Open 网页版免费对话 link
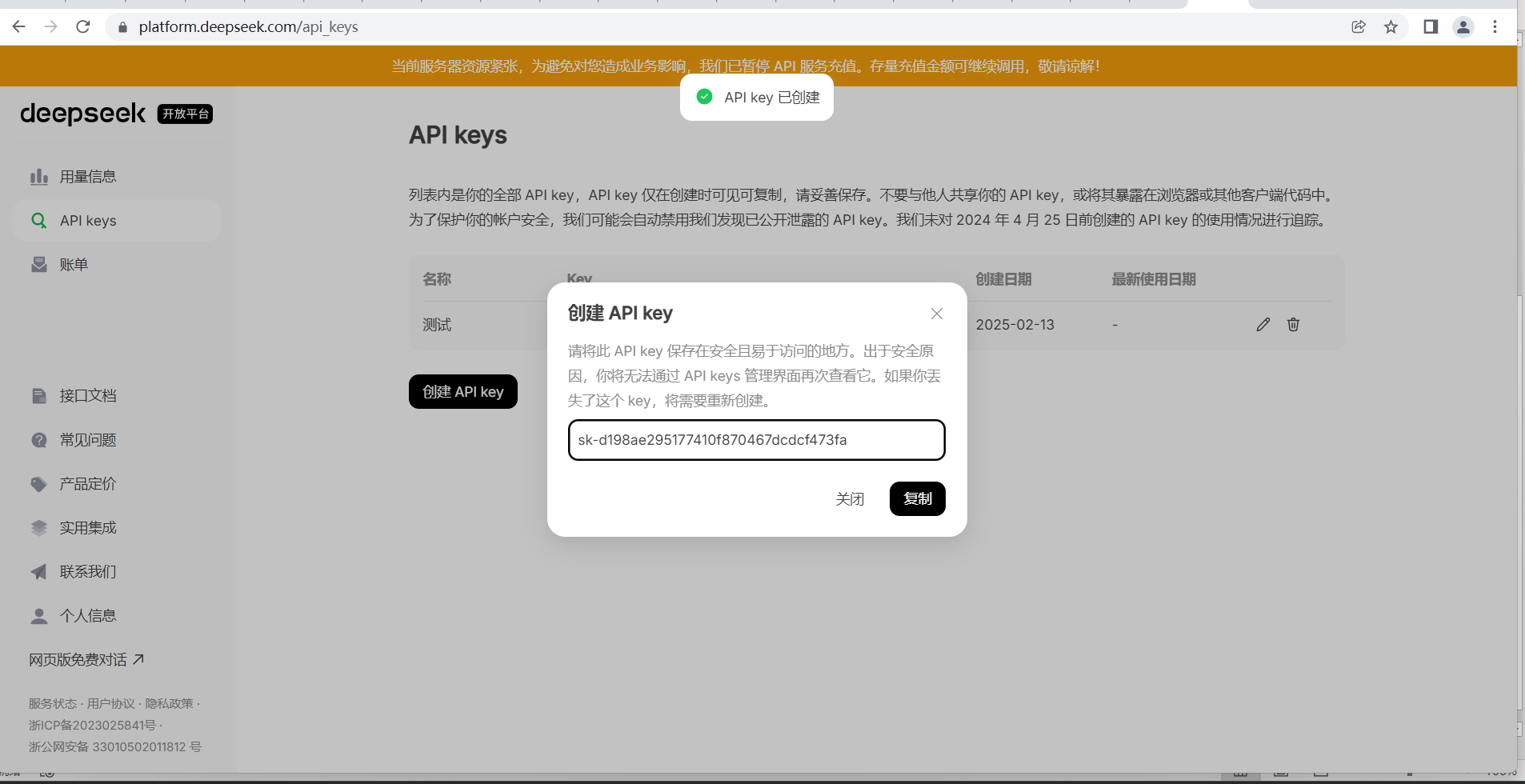Image resolution: width=1525 pixels, height=784 pixels. 86,660
